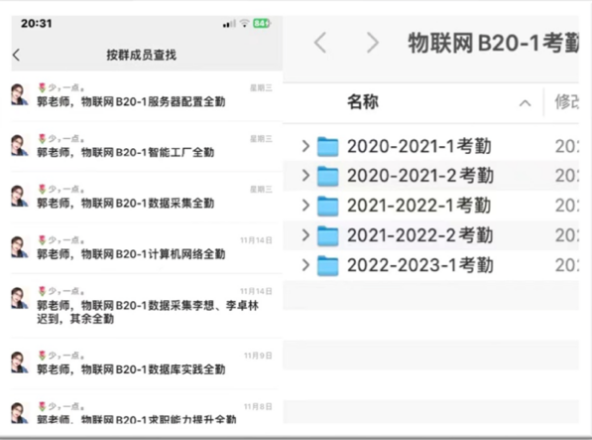Select the 2021-2022-1考勤 folder icon

[327, 206]
